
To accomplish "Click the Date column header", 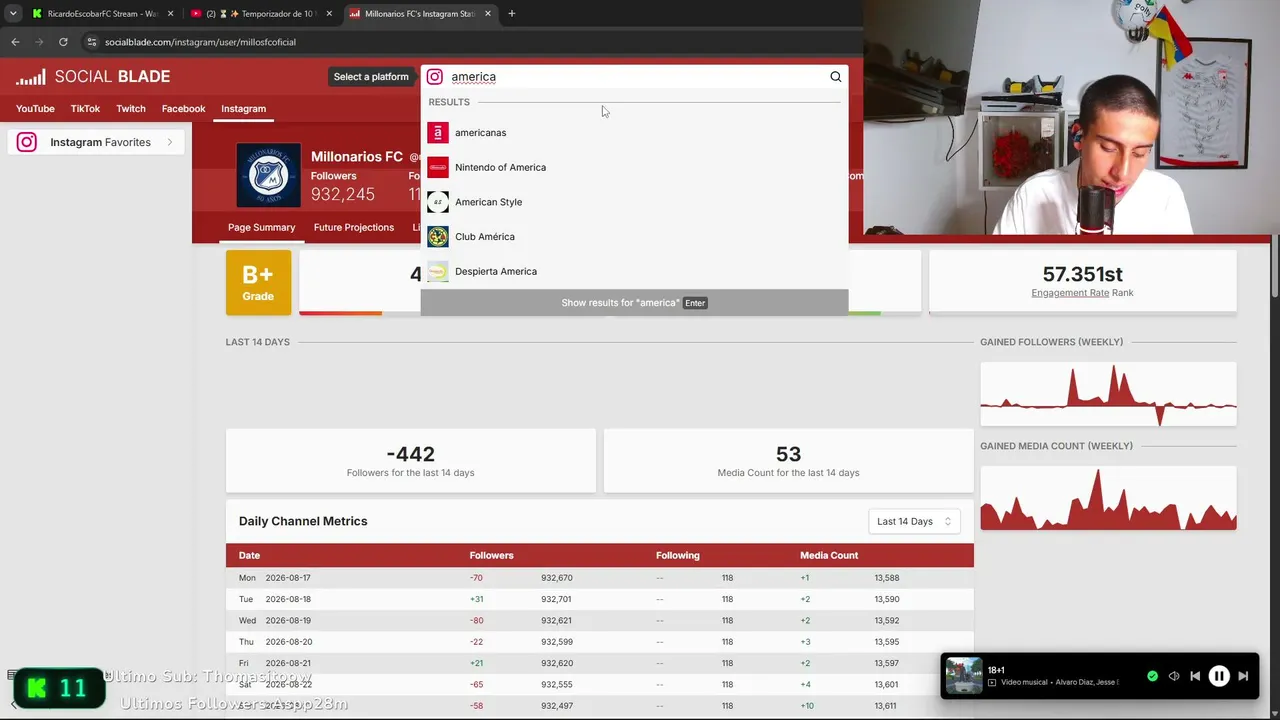I will click(249, 555).
